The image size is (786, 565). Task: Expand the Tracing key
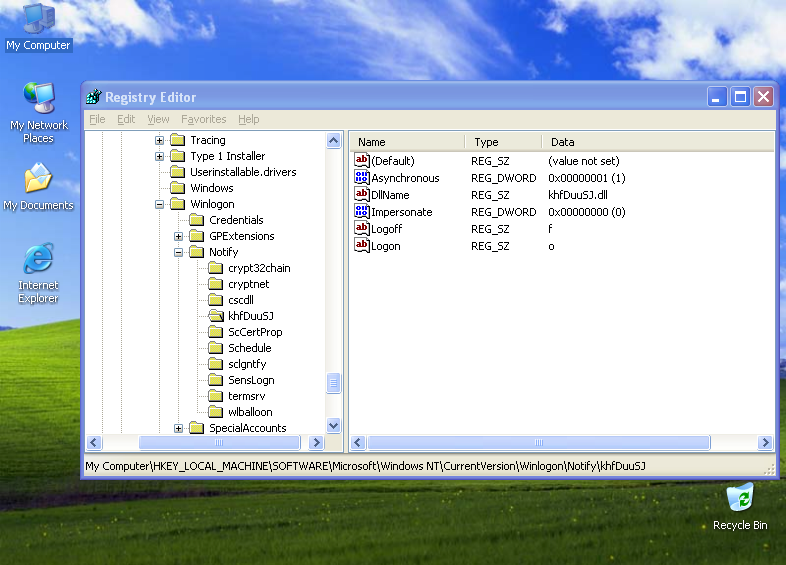point(159,140)
